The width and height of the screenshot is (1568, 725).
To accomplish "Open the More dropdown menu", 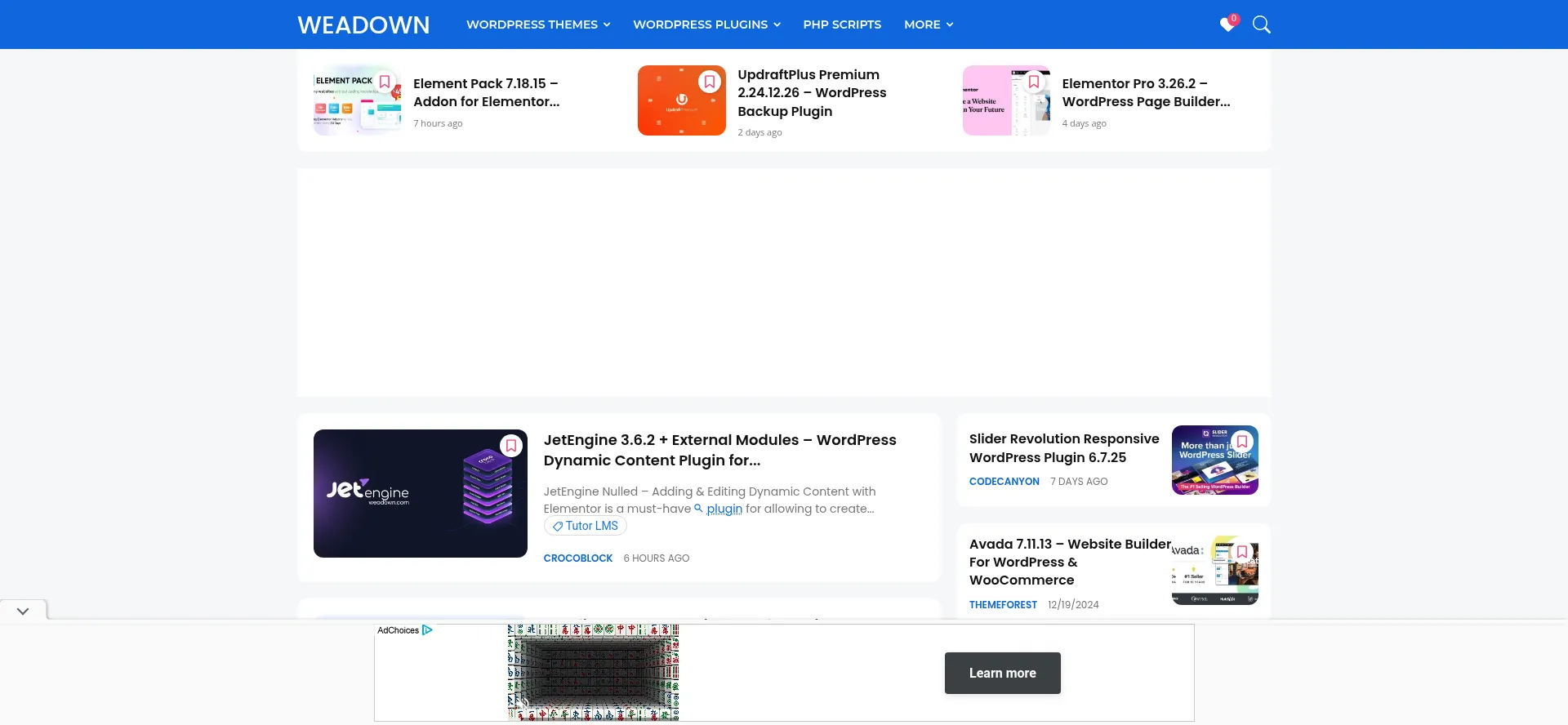I will point(929,24).
